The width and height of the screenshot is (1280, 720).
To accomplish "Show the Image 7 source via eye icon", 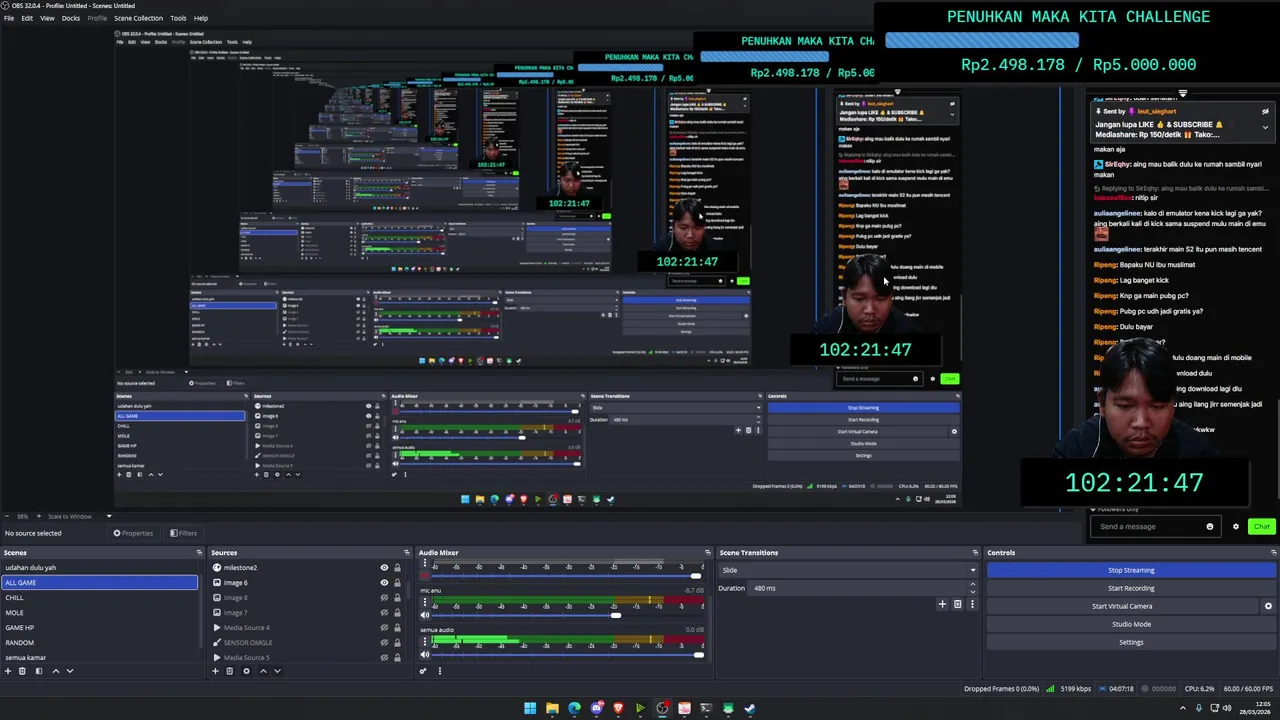I will [x=384, y=613].
